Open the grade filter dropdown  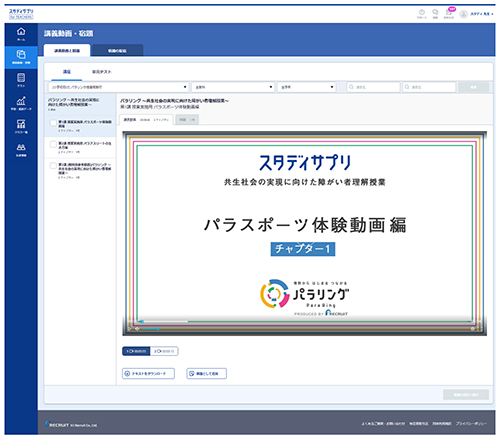point(307,87)
